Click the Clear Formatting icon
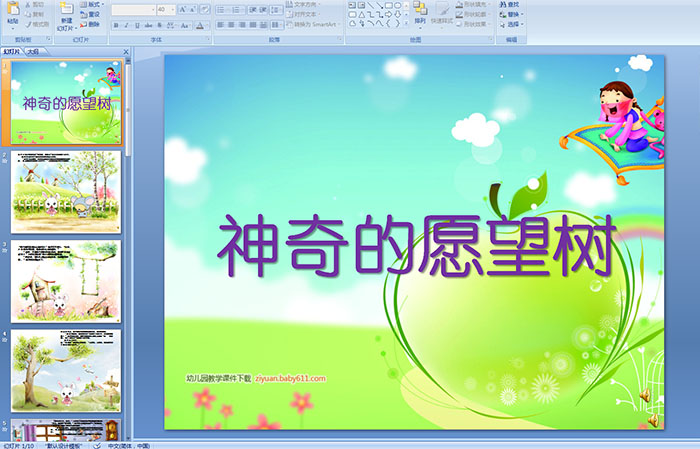This screenshot has width=700, height=449. click(x=205, y=9)
